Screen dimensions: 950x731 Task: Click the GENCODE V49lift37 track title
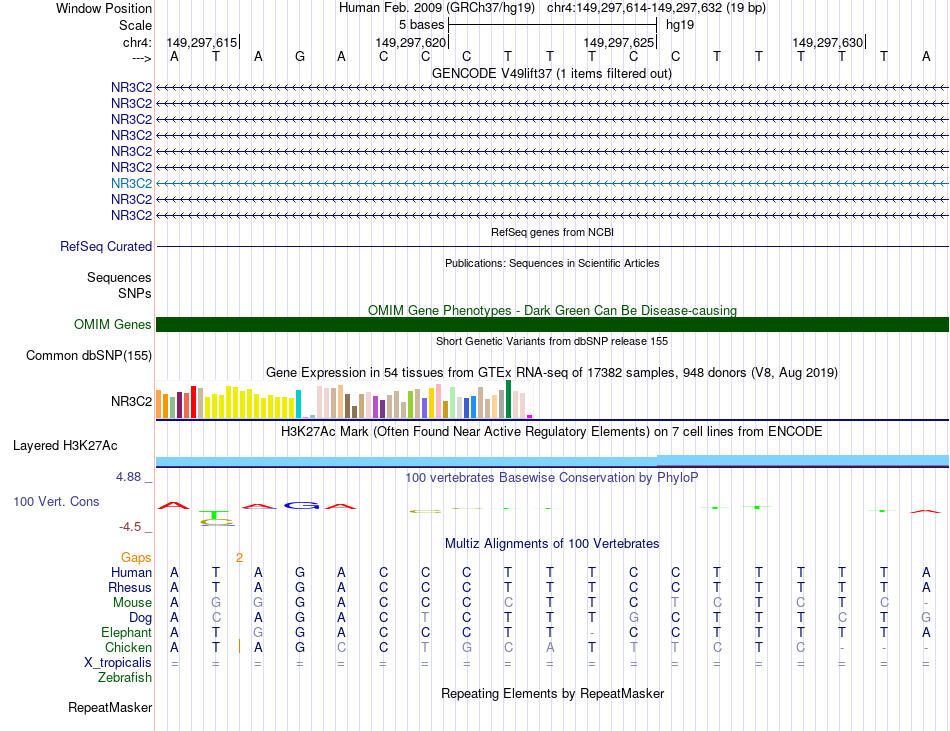(x=551, y=73)
